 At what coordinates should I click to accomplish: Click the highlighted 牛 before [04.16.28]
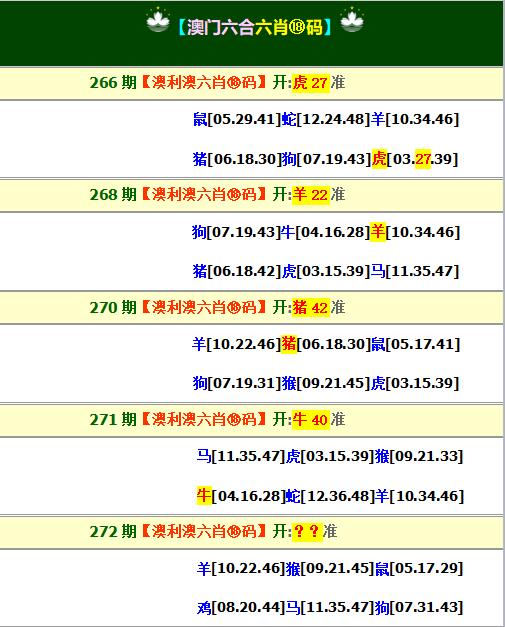pos(204,496)
